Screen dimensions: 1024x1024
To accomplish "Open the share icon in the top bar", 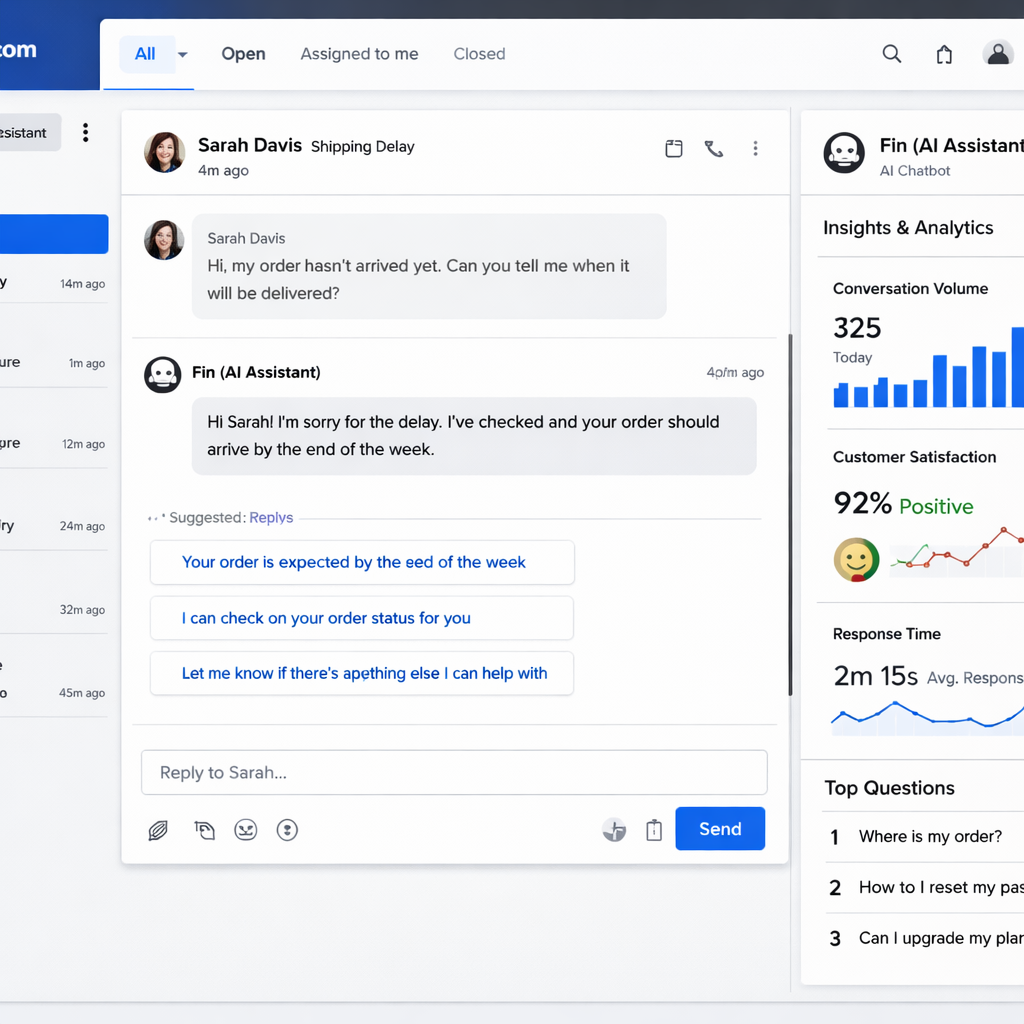I will [x=943, y=54].
